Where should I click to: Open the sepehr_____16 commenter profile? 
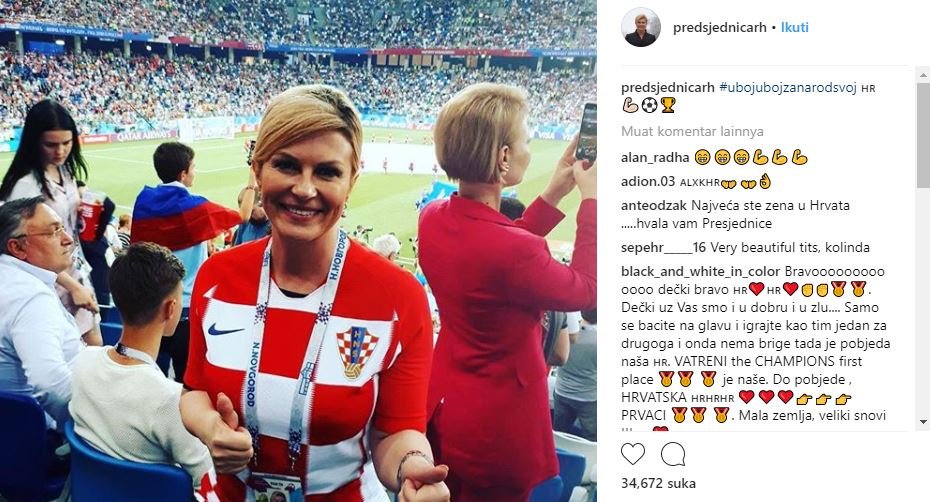(x=664, y=247)
